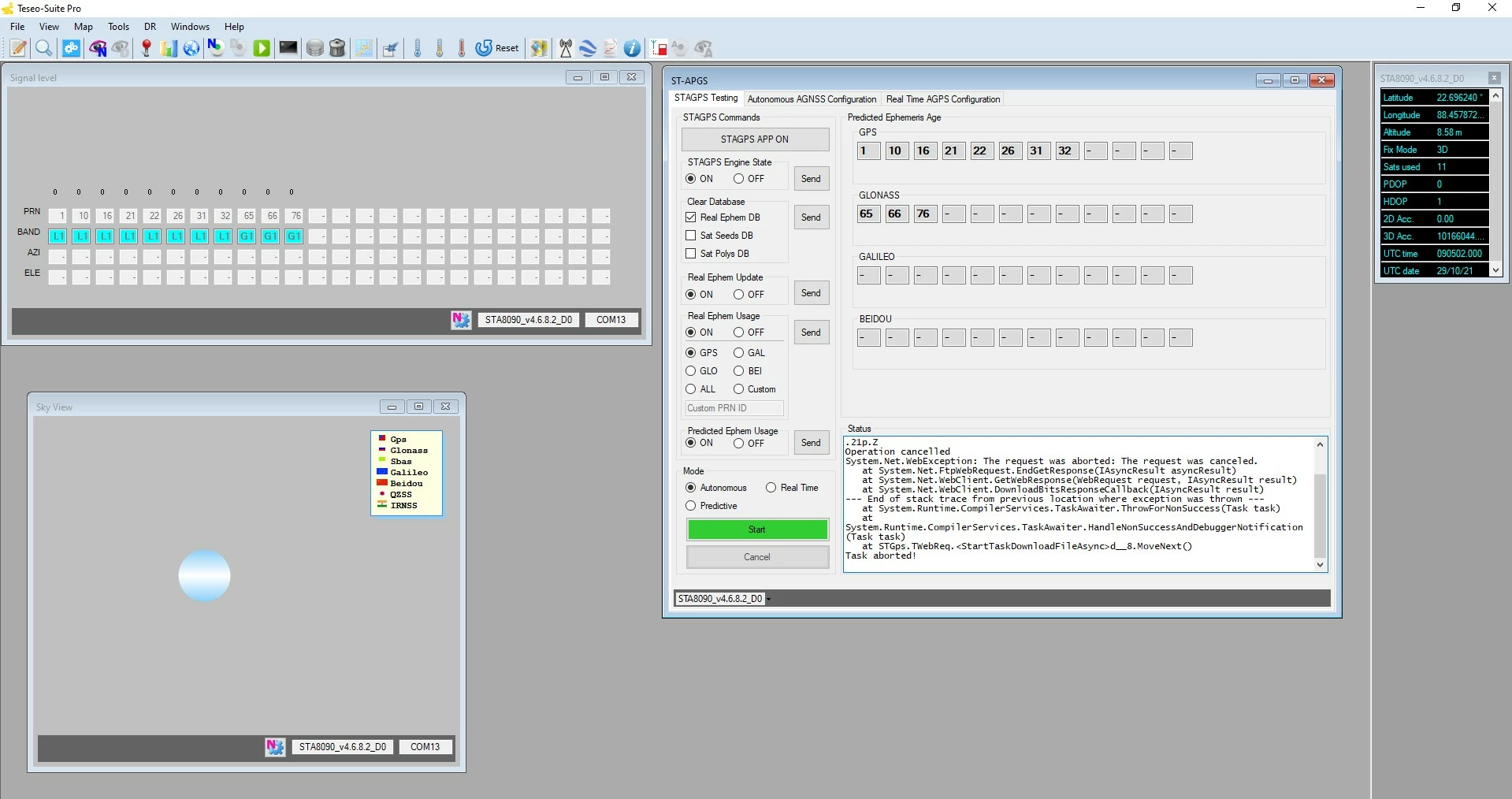Click the globe icon in toolbar
The height and width of the screenshot is (799, 1512).
(191, 48)
